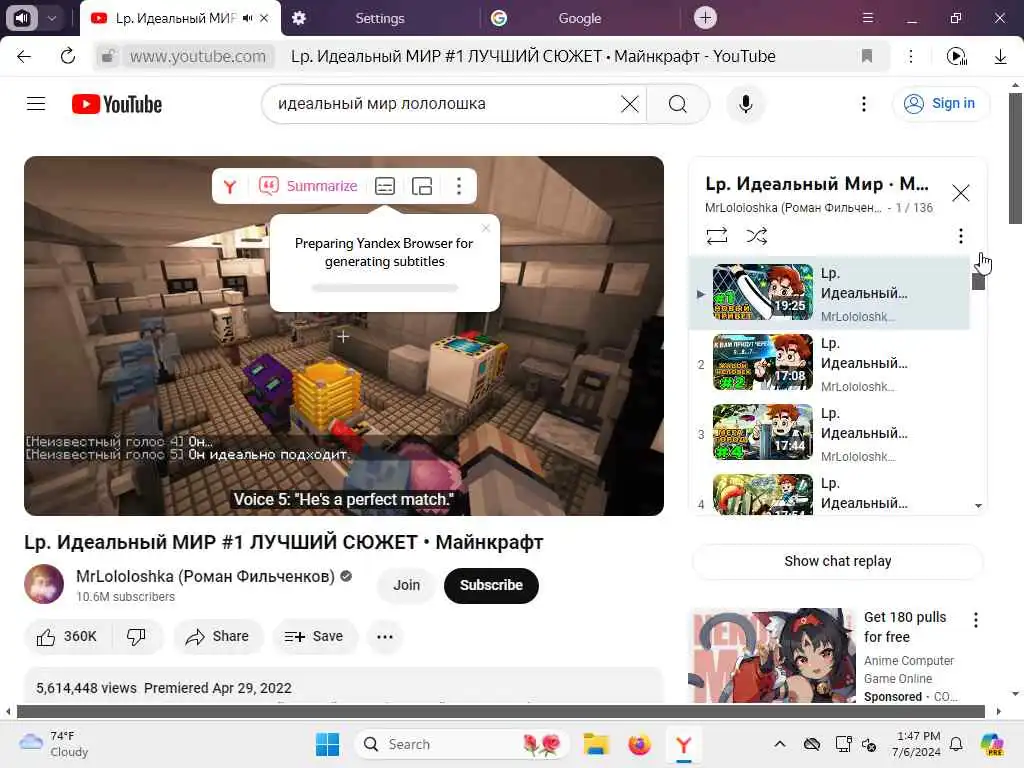
Task: Close the playlist panel
Action: (960, 193)
